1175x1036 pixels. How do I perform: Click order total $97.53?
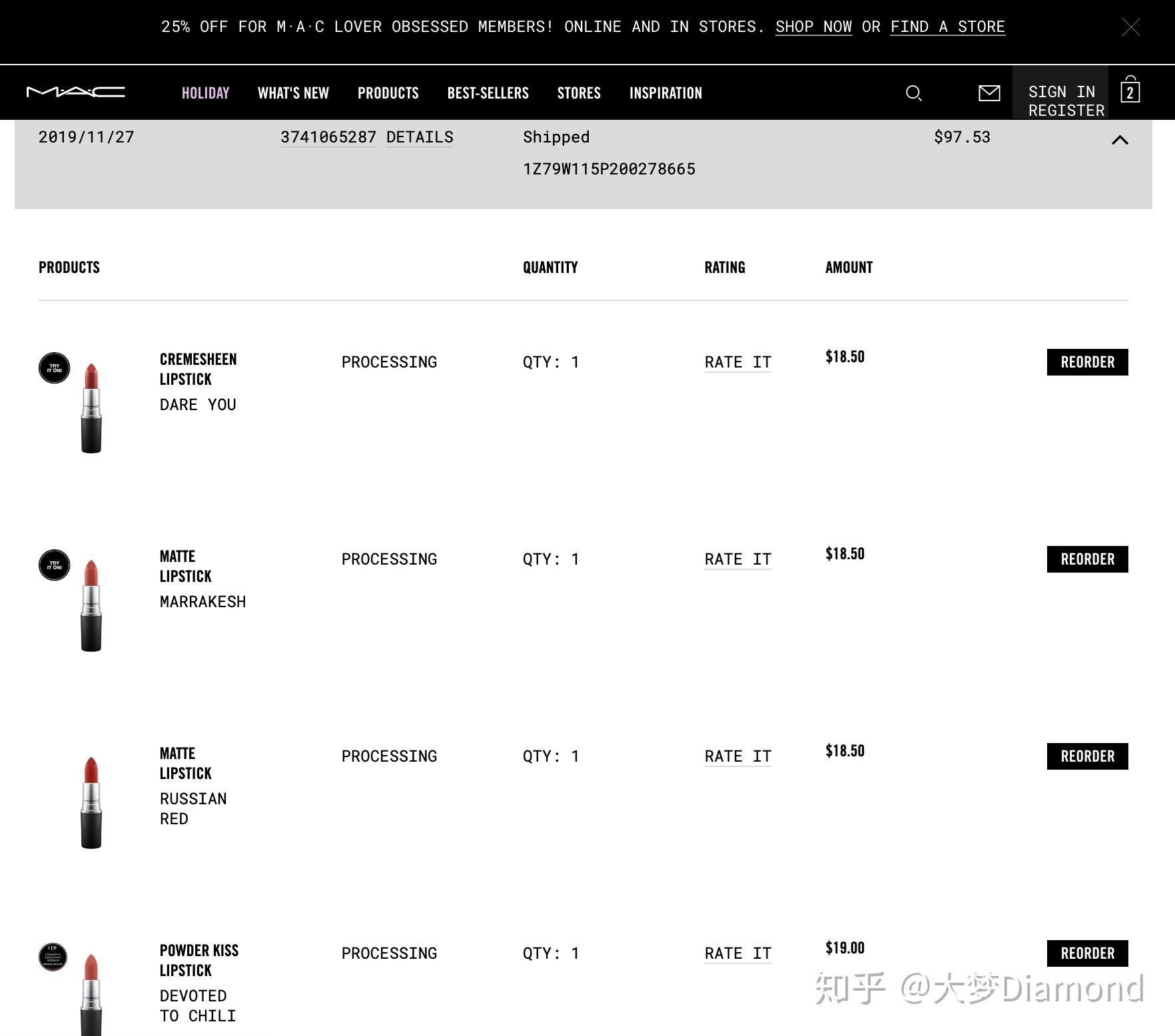click(x=962, y=137)
